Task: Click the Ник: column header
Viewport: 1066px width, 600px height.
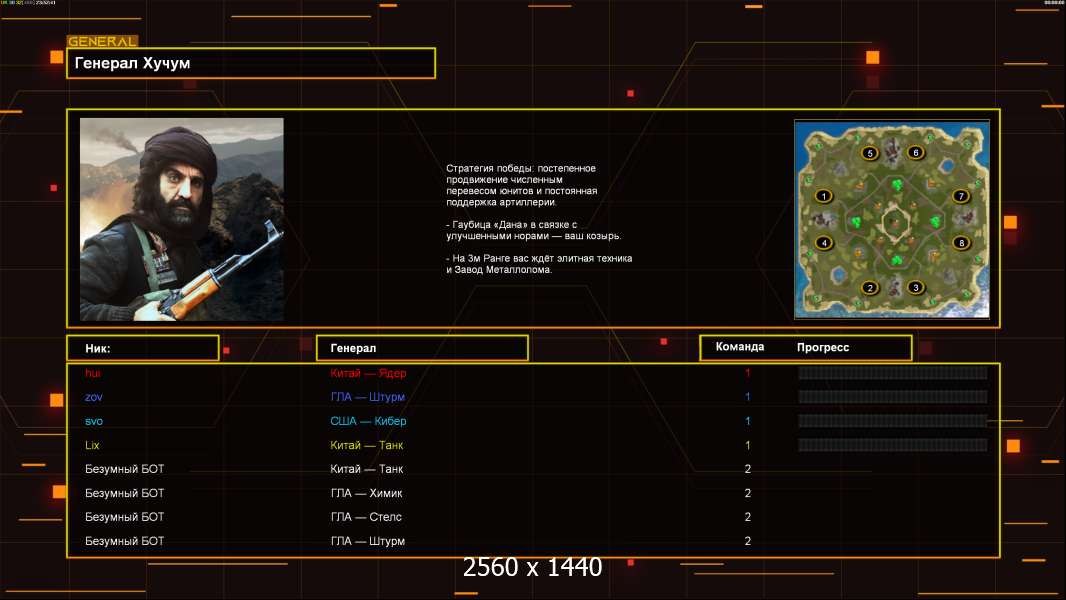Action: [x=142, y=348]
